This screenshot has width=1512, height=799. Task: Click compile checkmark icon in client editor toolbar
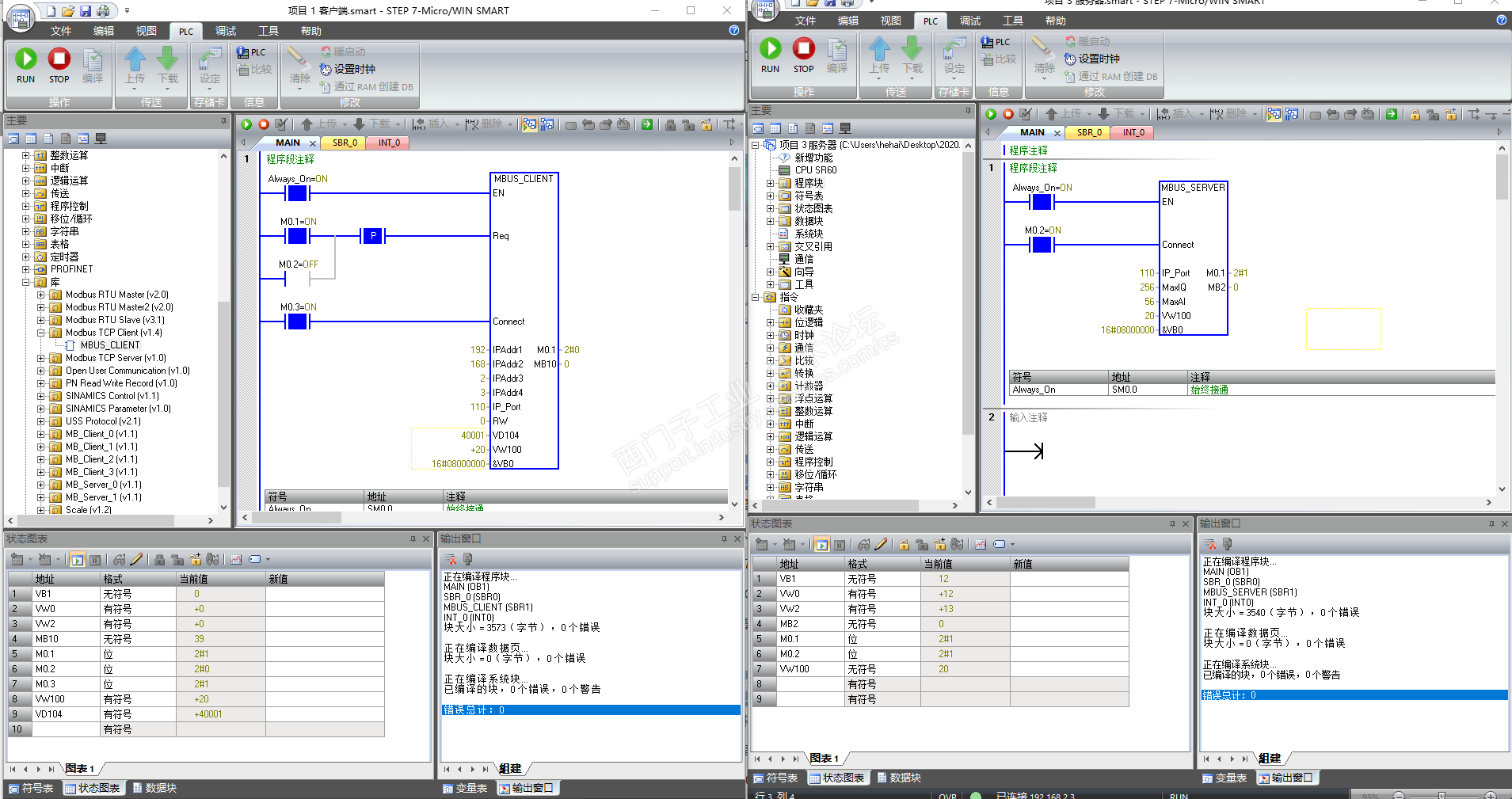pyautogui.click(x=281, y=124)
